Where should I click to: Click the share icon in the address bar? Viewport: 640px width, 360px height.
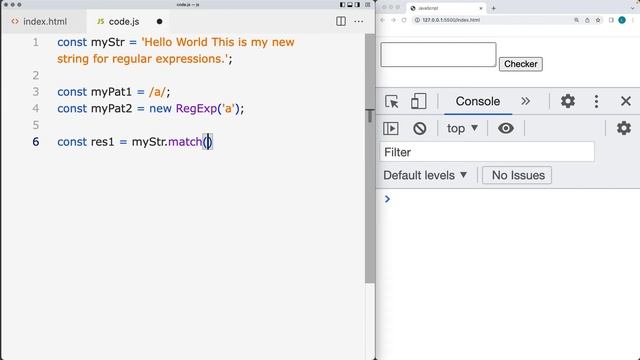[x=587, y=20]
